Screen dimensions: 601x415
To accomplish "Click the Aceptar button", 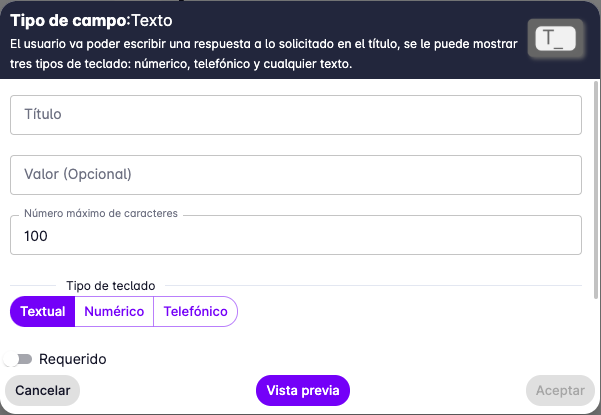I will (x=560, y=390).
